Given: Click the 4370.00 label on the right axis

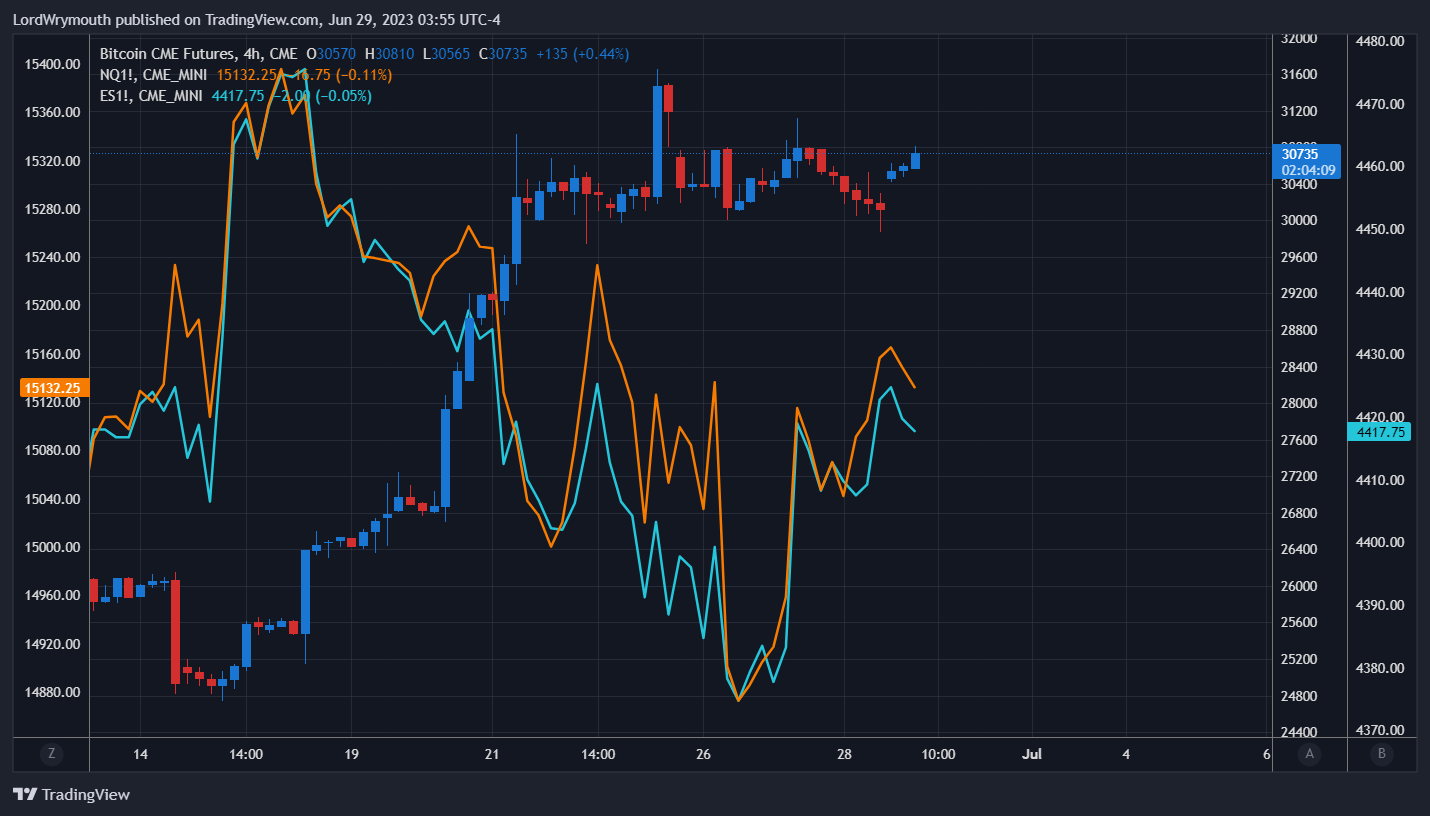Looking at the screenshot, I should coord(1380,730).
